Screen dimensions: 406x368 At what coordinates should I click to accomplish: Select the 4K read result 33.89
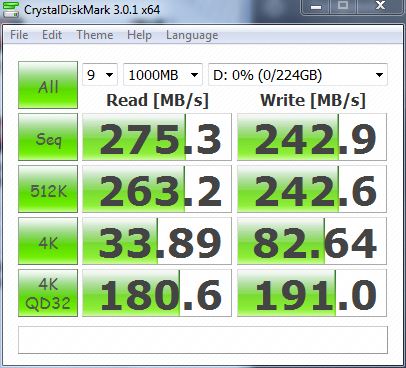click(157, 241)
